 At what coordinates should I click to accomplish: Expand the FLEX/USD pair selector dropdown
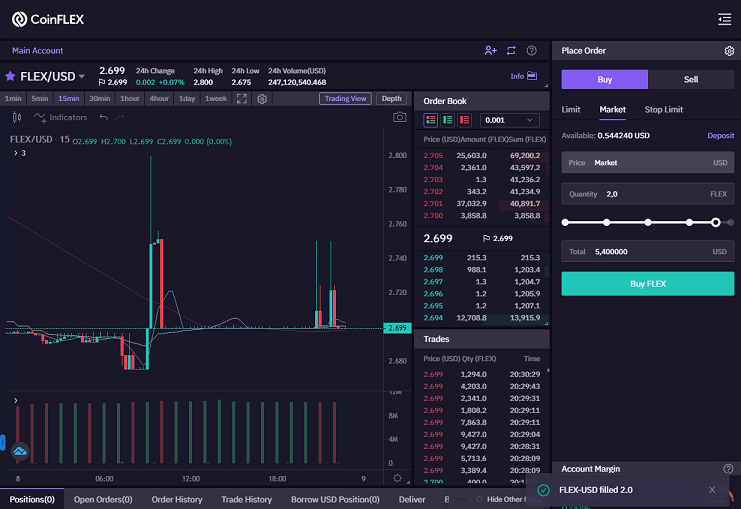coord(82,76)
